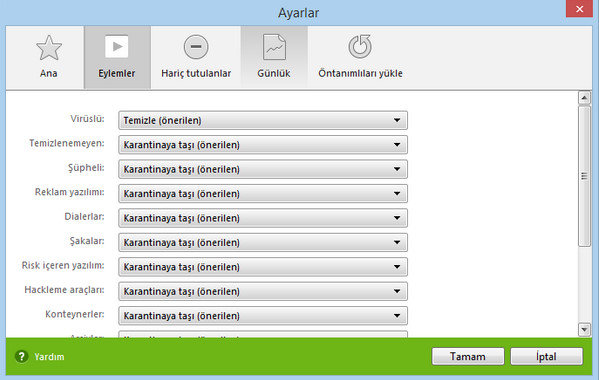Click the Tamam button
The width and height of the screenshot is (599, 380).
click(468, 356)
